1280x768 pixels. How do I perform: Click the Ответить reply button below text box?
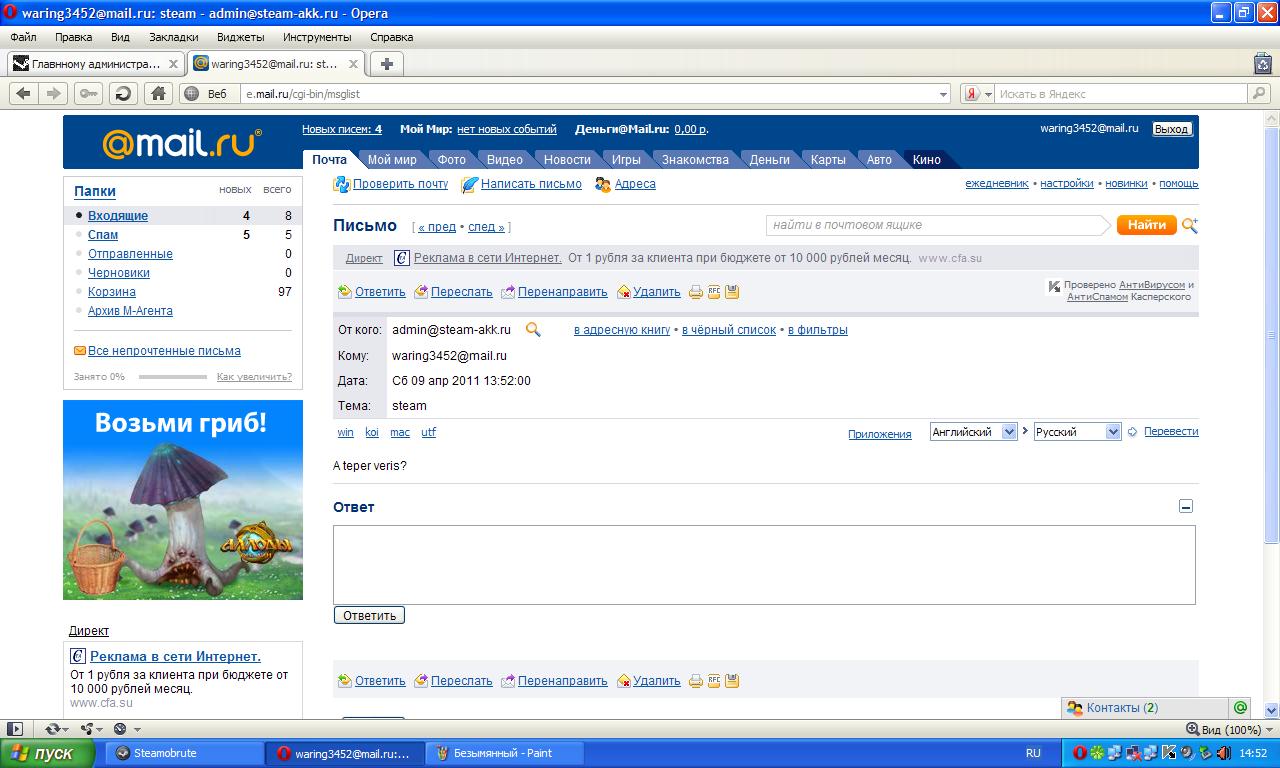pos(369,615)
